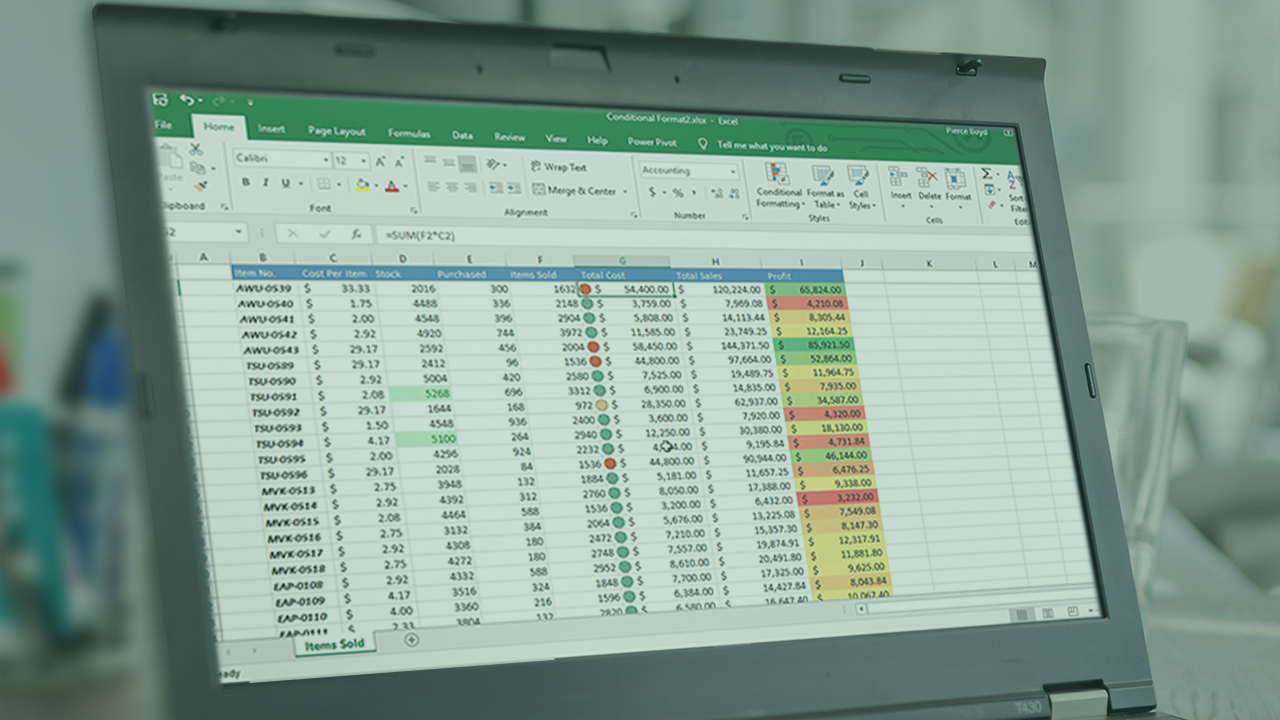
Task: Open the Formulas ribbon tab
Action: [409, 133]
